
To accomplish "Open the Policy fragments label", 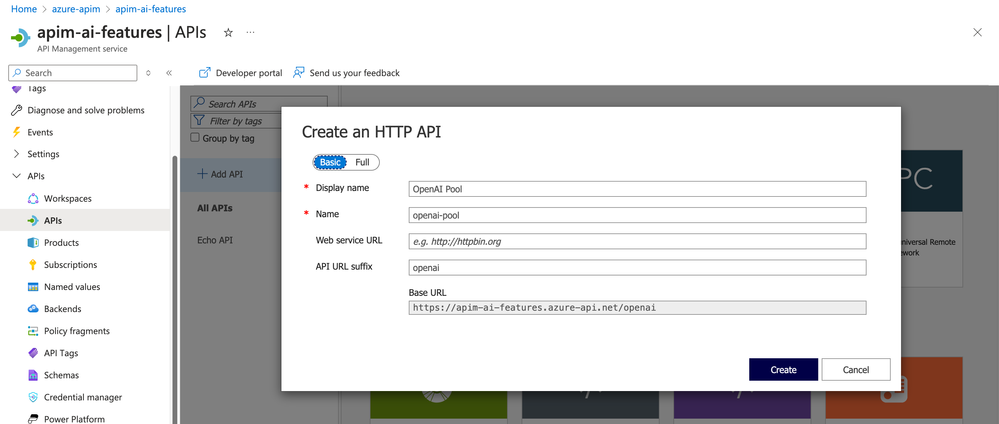I will 76,331.
